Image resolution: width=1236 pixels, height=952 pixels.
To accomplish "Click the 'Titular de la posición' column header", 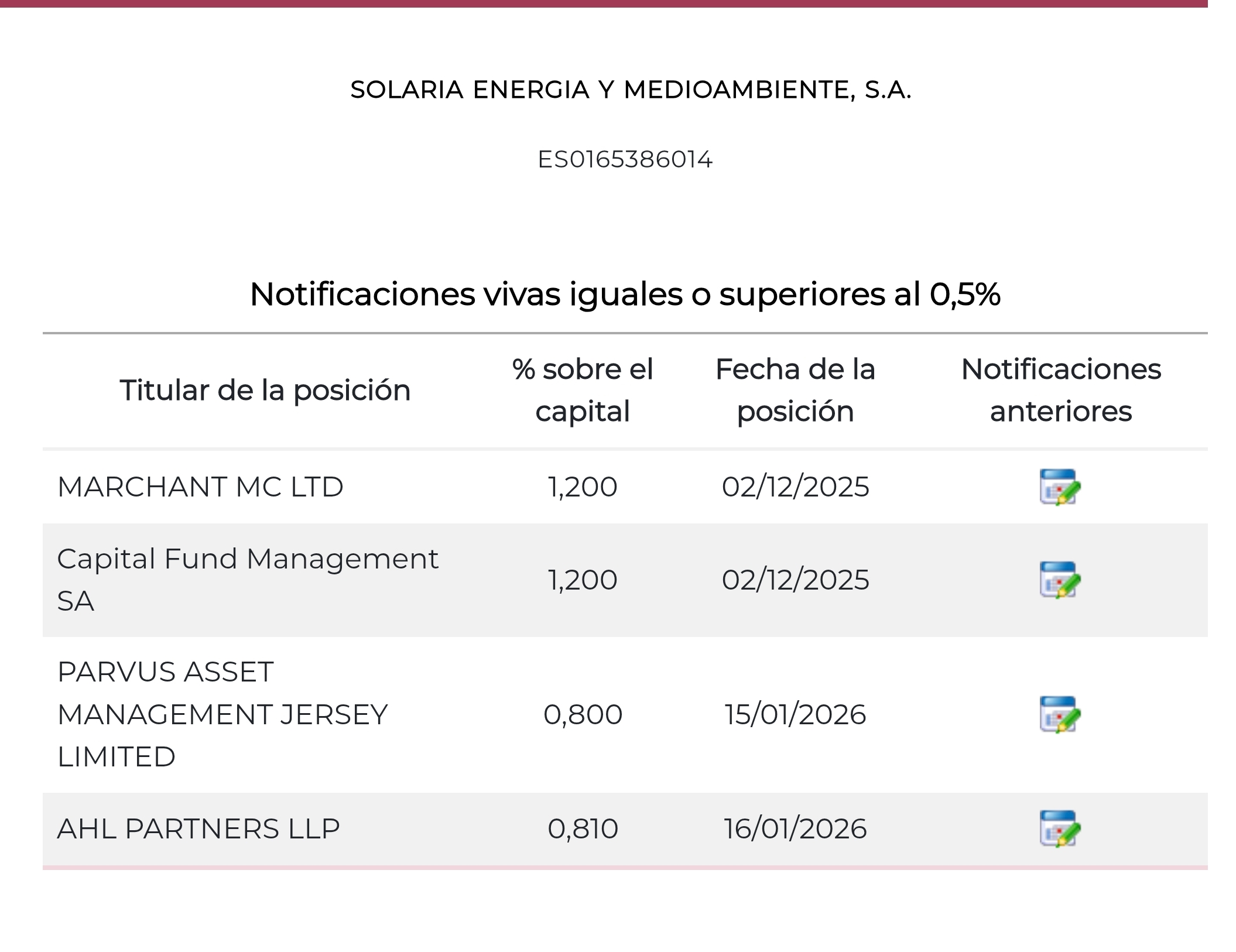I will [x=265, y=391].
